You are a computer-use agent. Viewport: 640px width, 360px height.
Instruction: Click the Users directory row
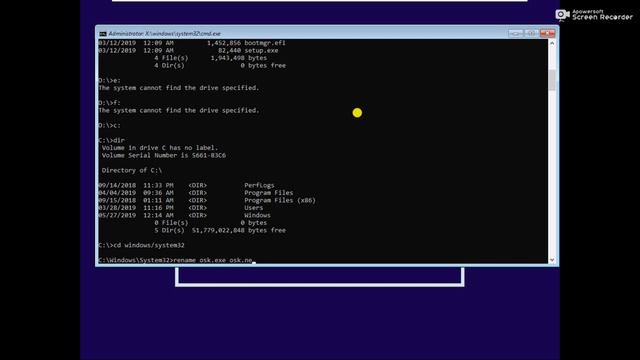(180, 208)
